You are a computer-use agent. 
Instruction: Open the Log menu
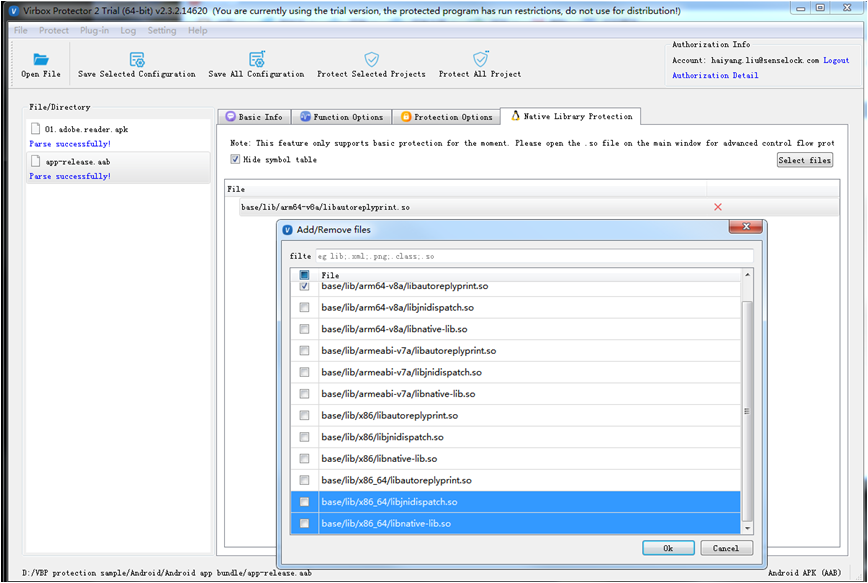pyautogui.click(x=128, y=30)
